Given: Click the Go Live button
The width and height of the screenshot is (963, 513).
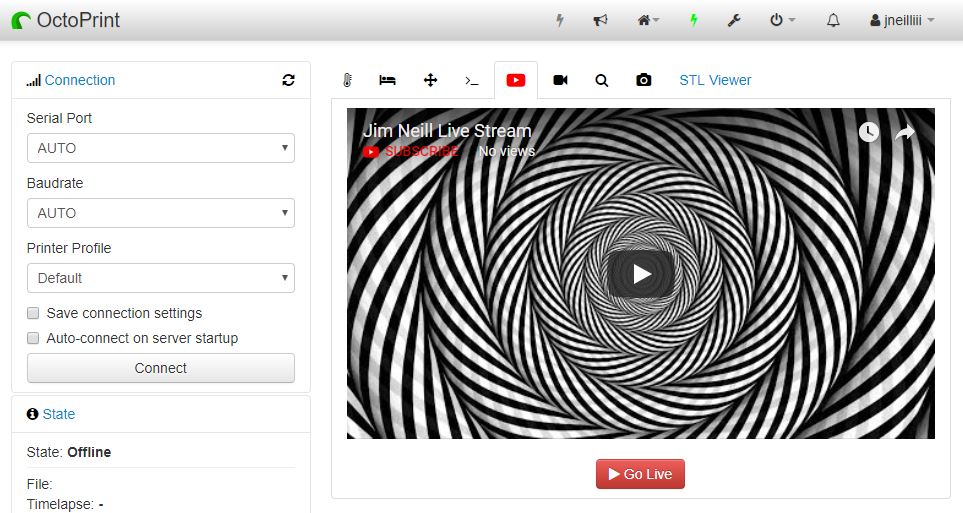Looking at the screenshot, I should point(640,474).
